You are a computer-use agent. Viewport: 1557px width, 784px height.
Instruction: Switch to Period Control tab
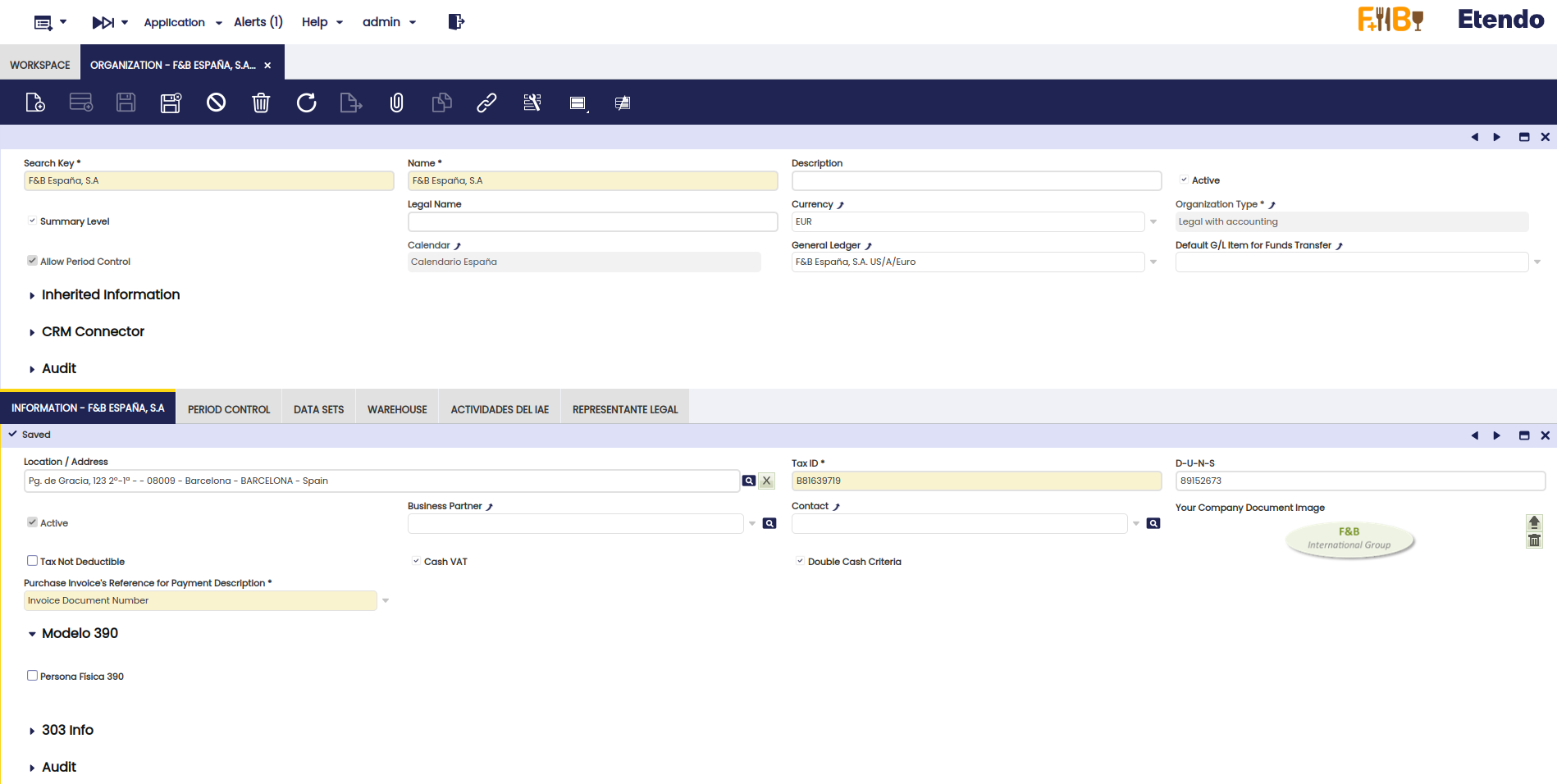tap(229, 409)
